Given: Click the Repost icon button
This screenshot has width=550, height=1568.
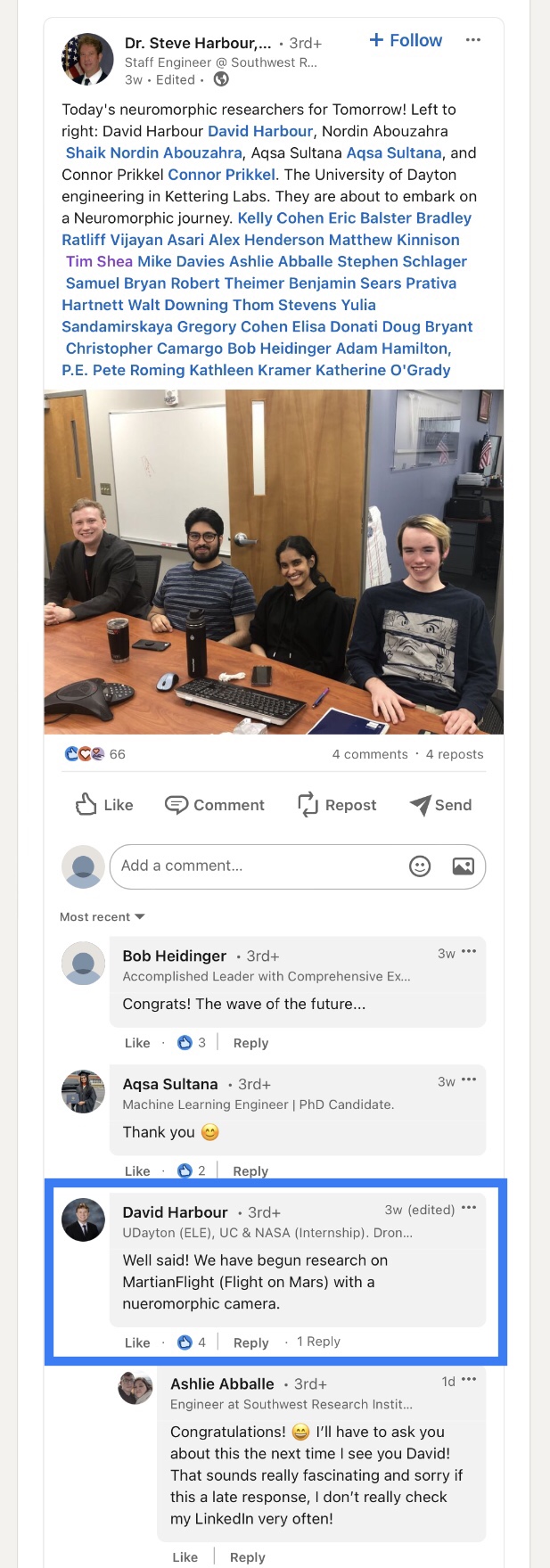Looking at the screenshot, I should coord(337,805).
